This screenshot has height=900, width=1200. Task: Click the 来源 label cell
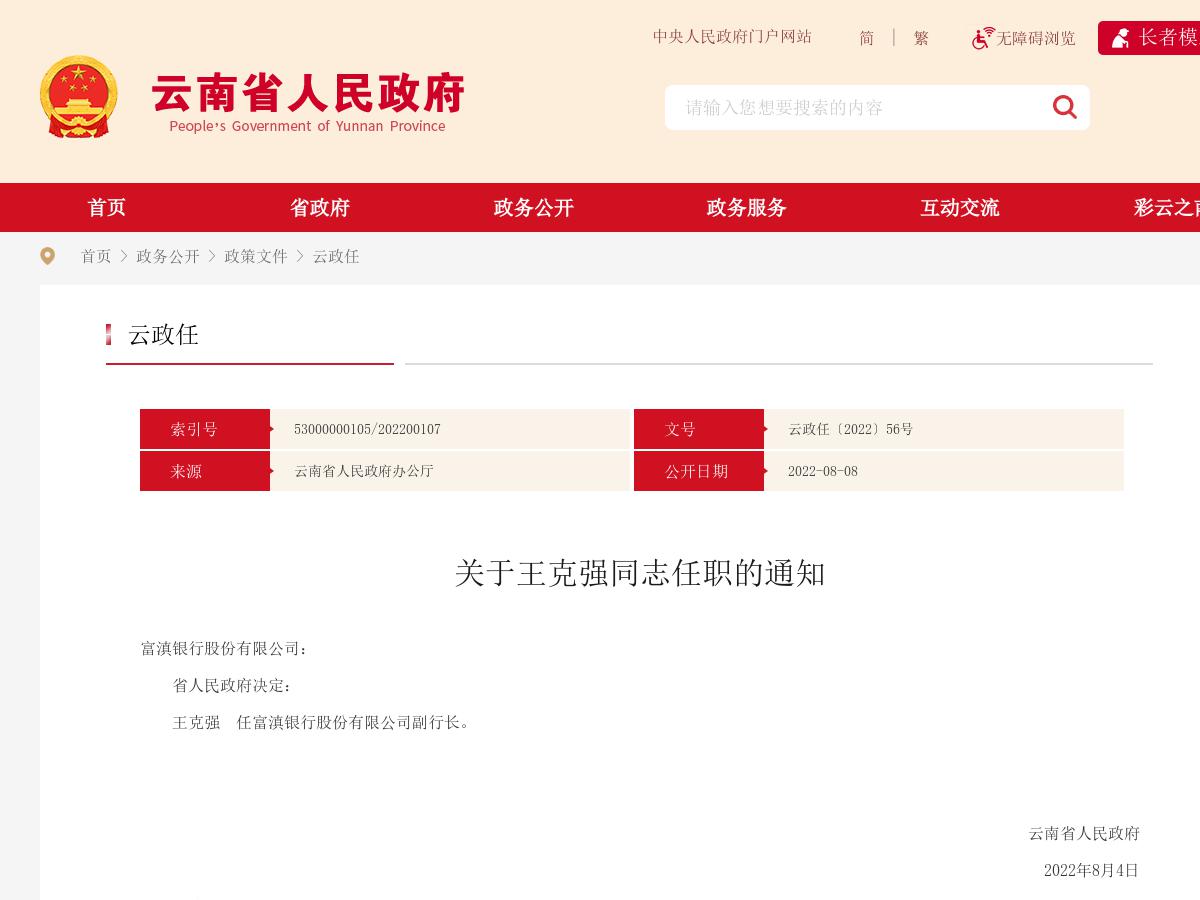pos(205,471)
